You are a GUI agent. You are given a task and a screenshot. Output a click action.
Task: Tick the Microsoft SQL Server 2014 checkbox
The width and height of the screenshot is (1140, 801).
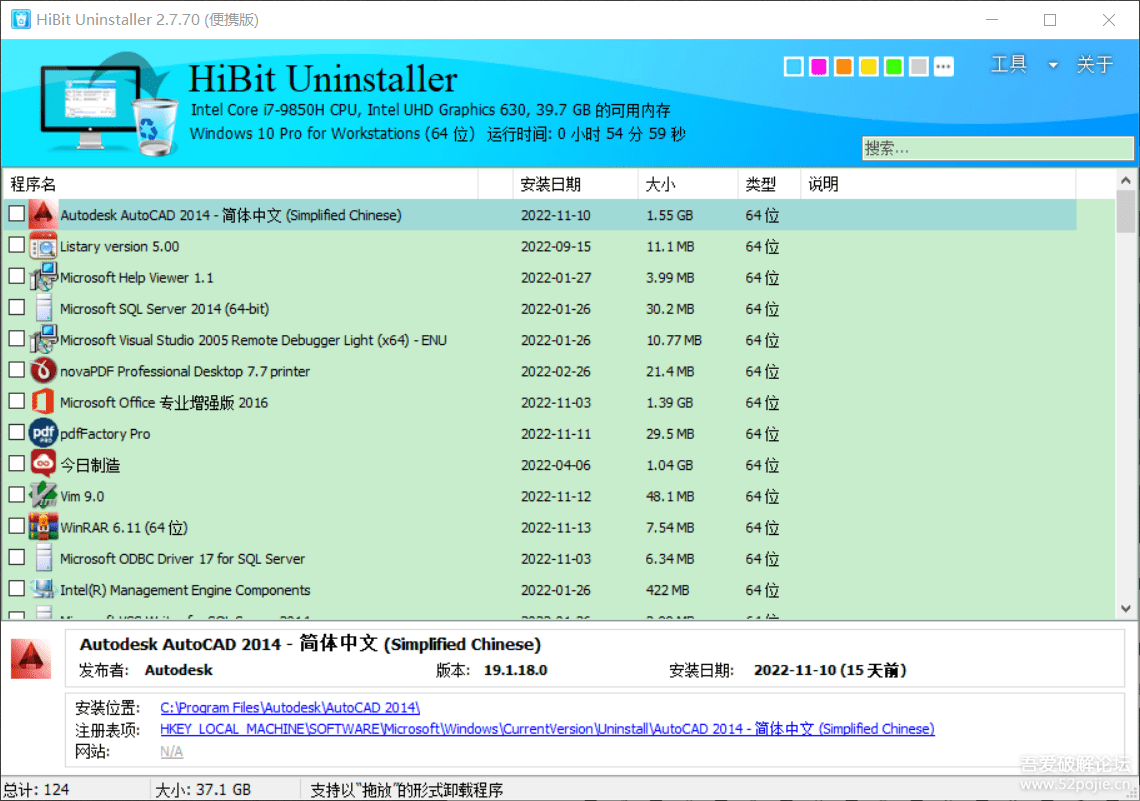coord(17,308)
